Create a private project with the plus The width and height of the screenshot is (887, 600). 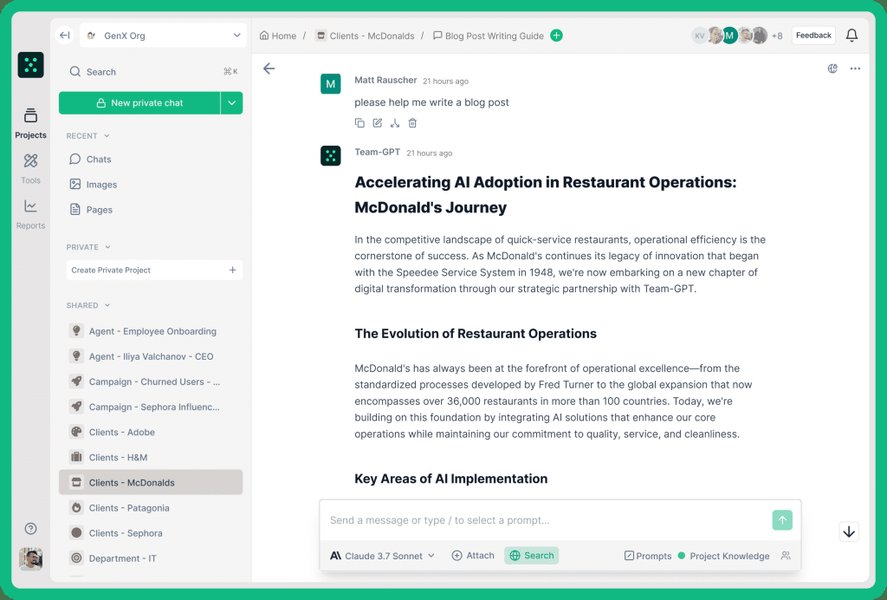point(232,270)
